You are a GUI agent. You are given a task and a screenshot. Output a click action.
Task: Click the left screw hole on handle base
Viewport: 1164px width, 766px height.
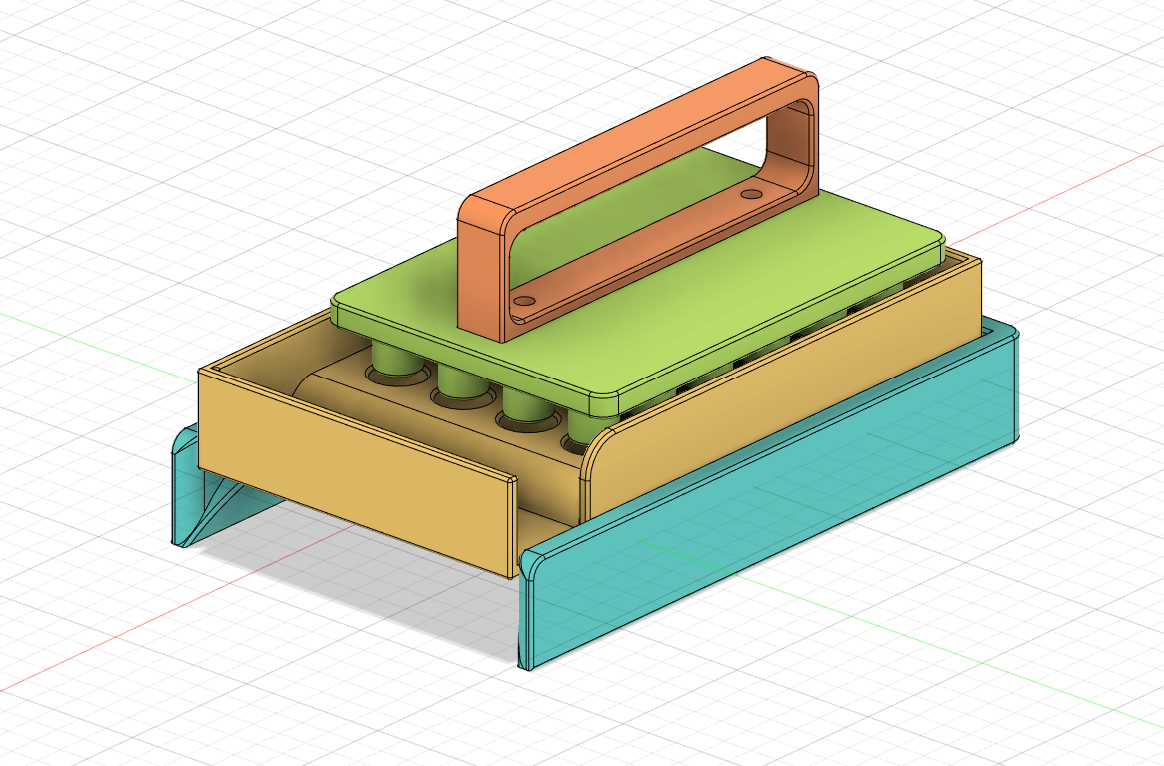point(525,301)
